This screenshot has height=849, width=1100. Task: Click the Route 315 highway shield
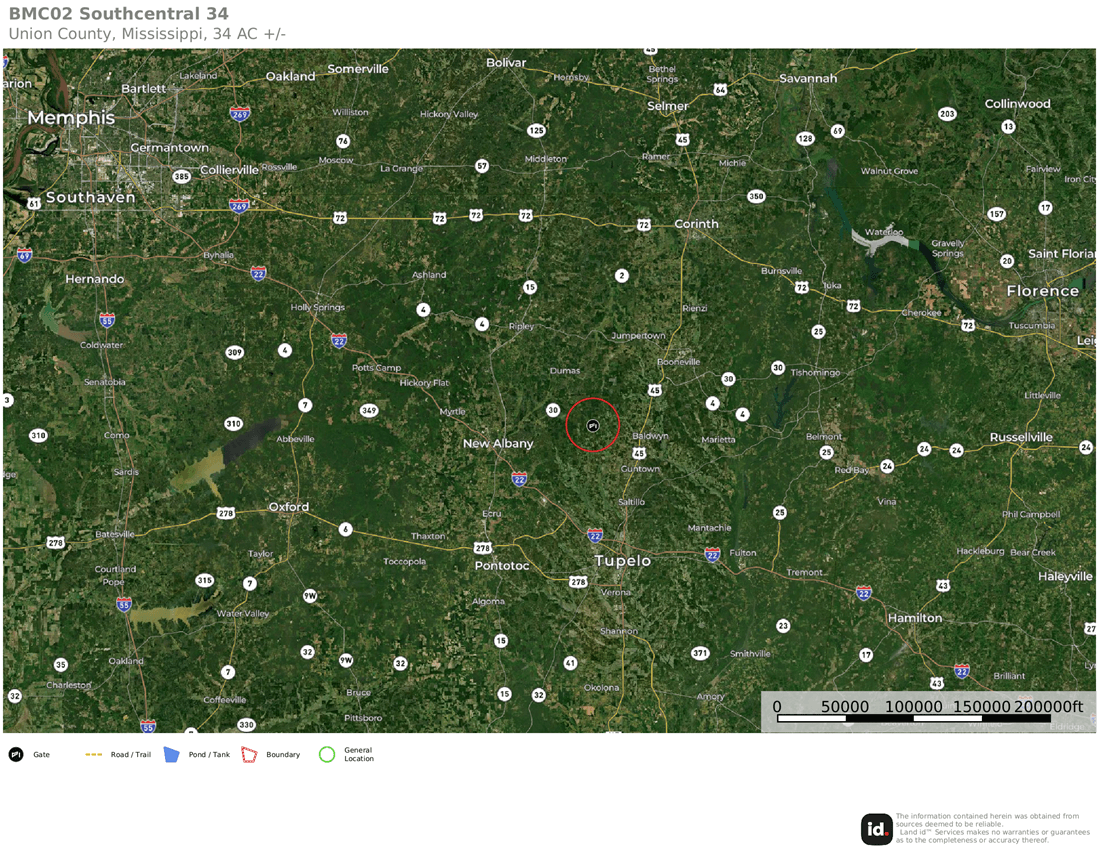204,580
